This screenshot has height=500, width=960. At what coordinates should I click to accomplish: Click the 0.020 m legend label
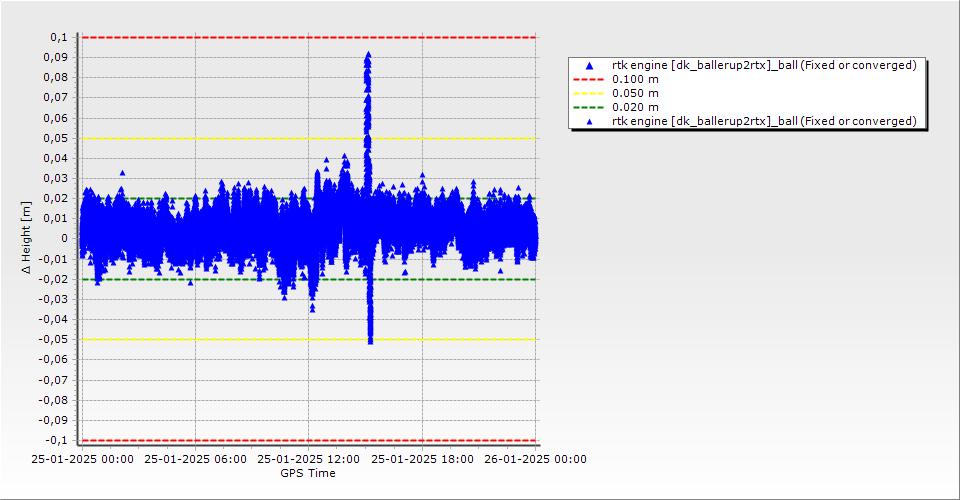(x=636, y=108)
